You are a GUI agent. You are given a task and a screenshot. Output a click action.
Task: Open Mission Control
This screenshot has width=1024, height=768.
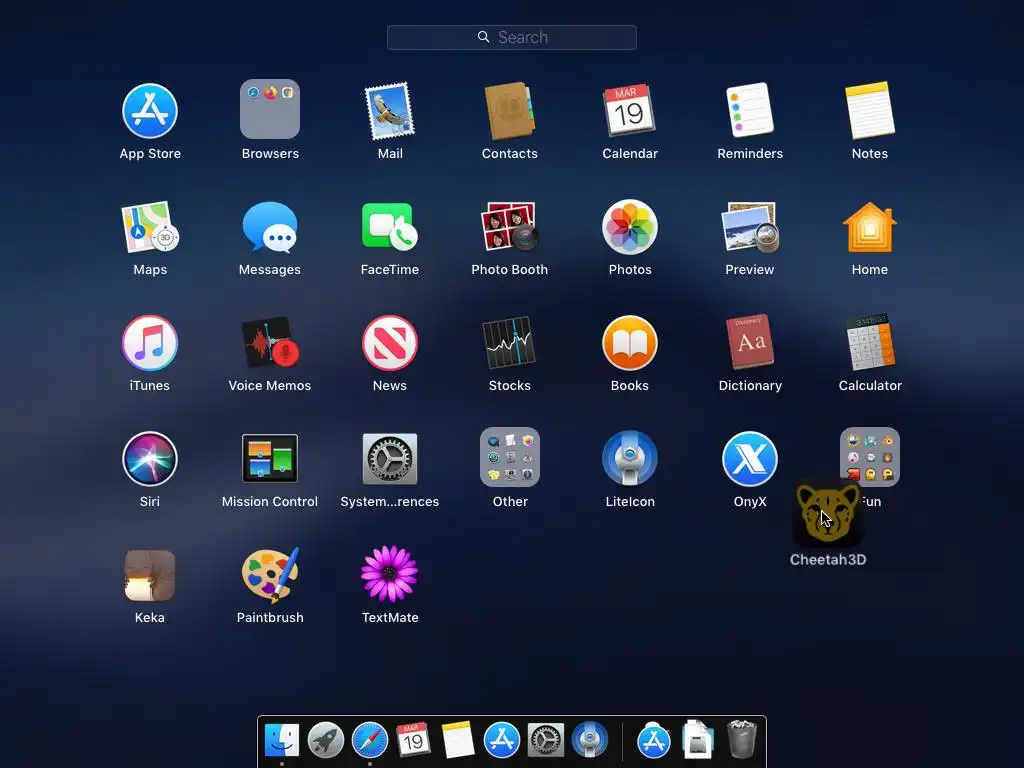tap(270, 458)
